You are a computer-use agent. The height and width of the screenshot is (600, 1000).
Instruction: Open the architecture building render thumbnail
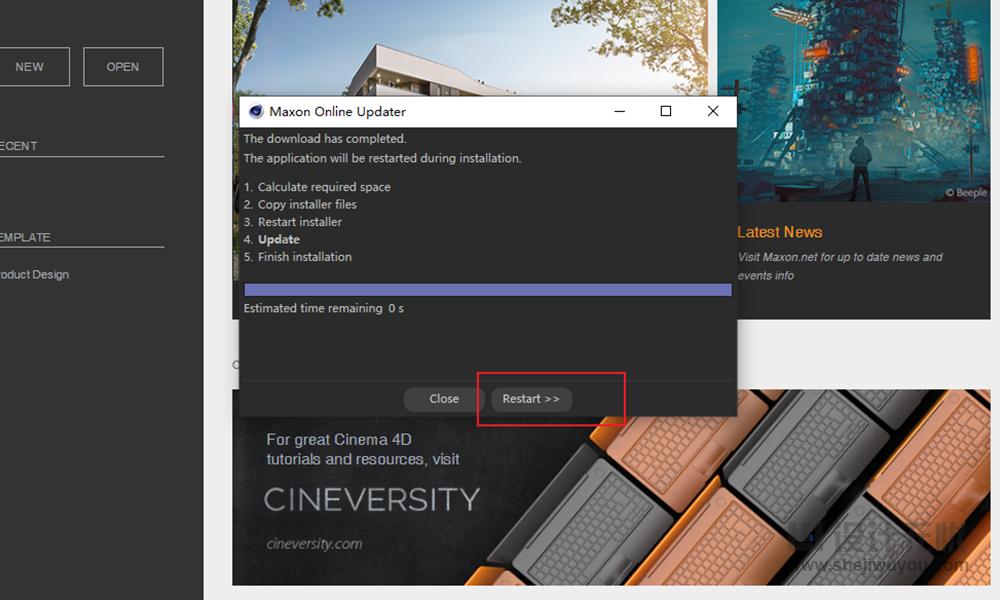pyautogui.click(x=470, y=48)
